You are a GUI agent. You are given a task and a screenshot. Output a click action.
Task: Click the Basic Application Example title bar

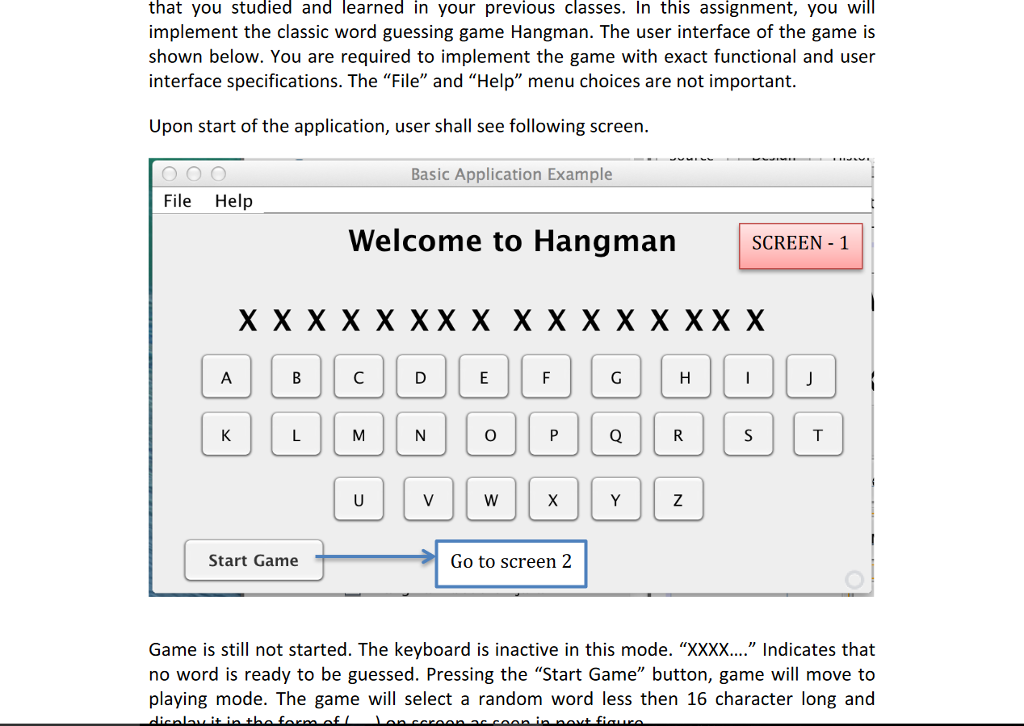click(x=512, y=173)
